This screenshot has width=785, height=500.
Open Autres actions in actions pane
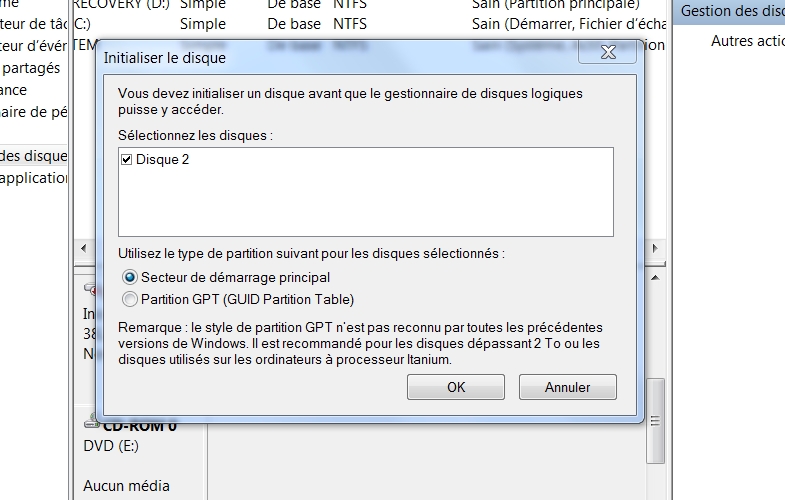click(747, 41)
